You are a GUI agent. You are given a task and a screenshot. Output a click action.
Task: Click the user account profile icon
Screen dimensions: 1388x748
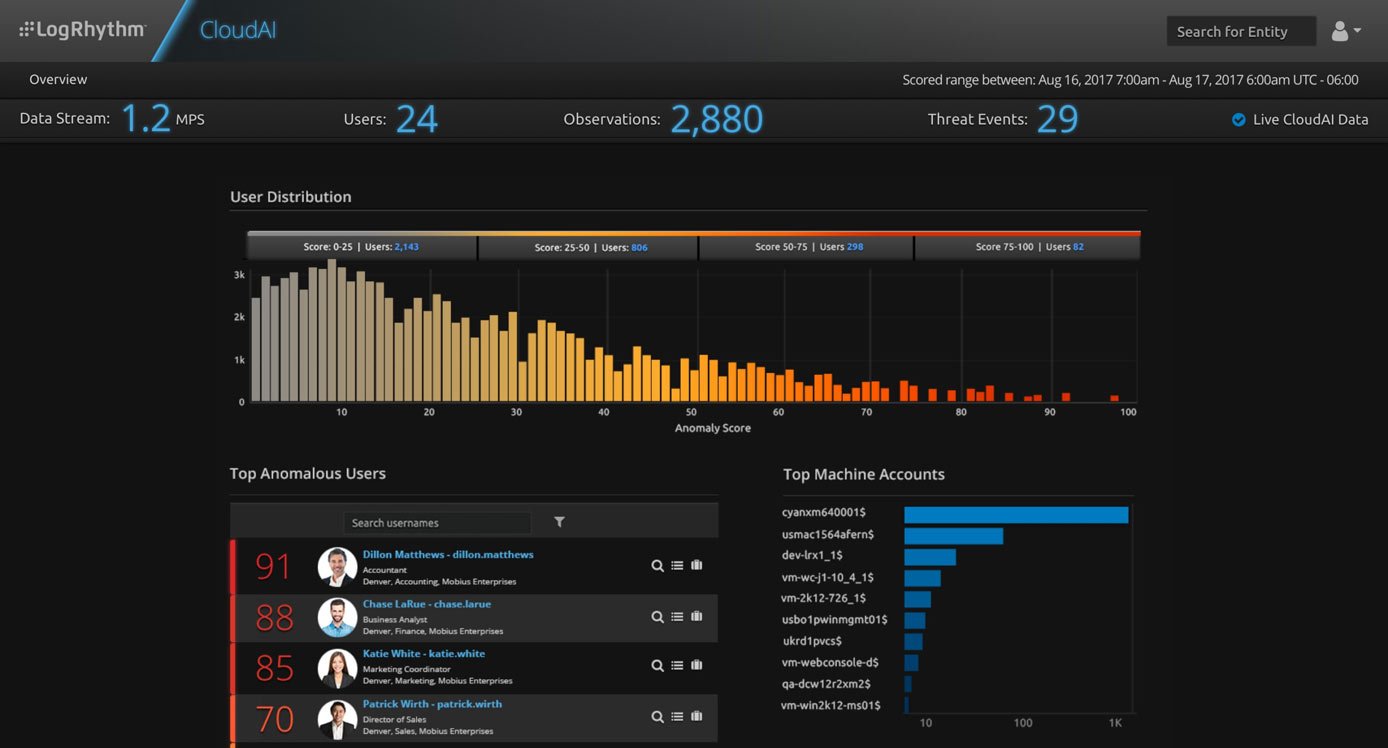[x=1338, y=30]
